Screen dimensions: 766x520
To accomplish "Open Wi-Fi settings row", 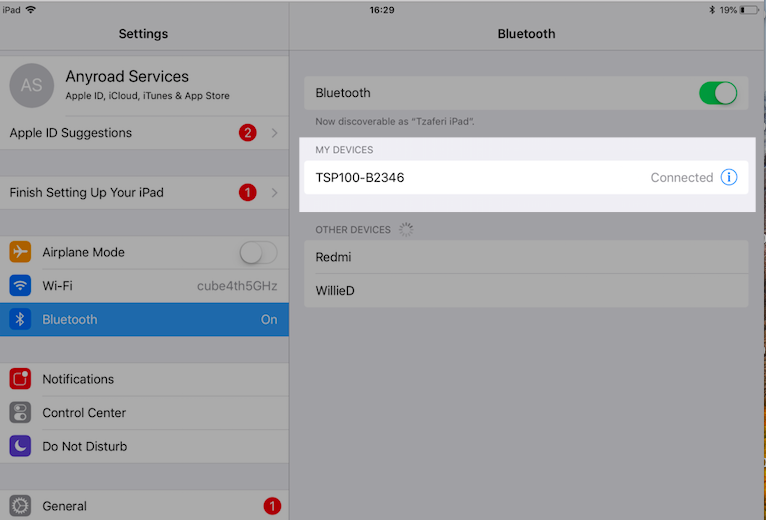I will tap(144, 286).
